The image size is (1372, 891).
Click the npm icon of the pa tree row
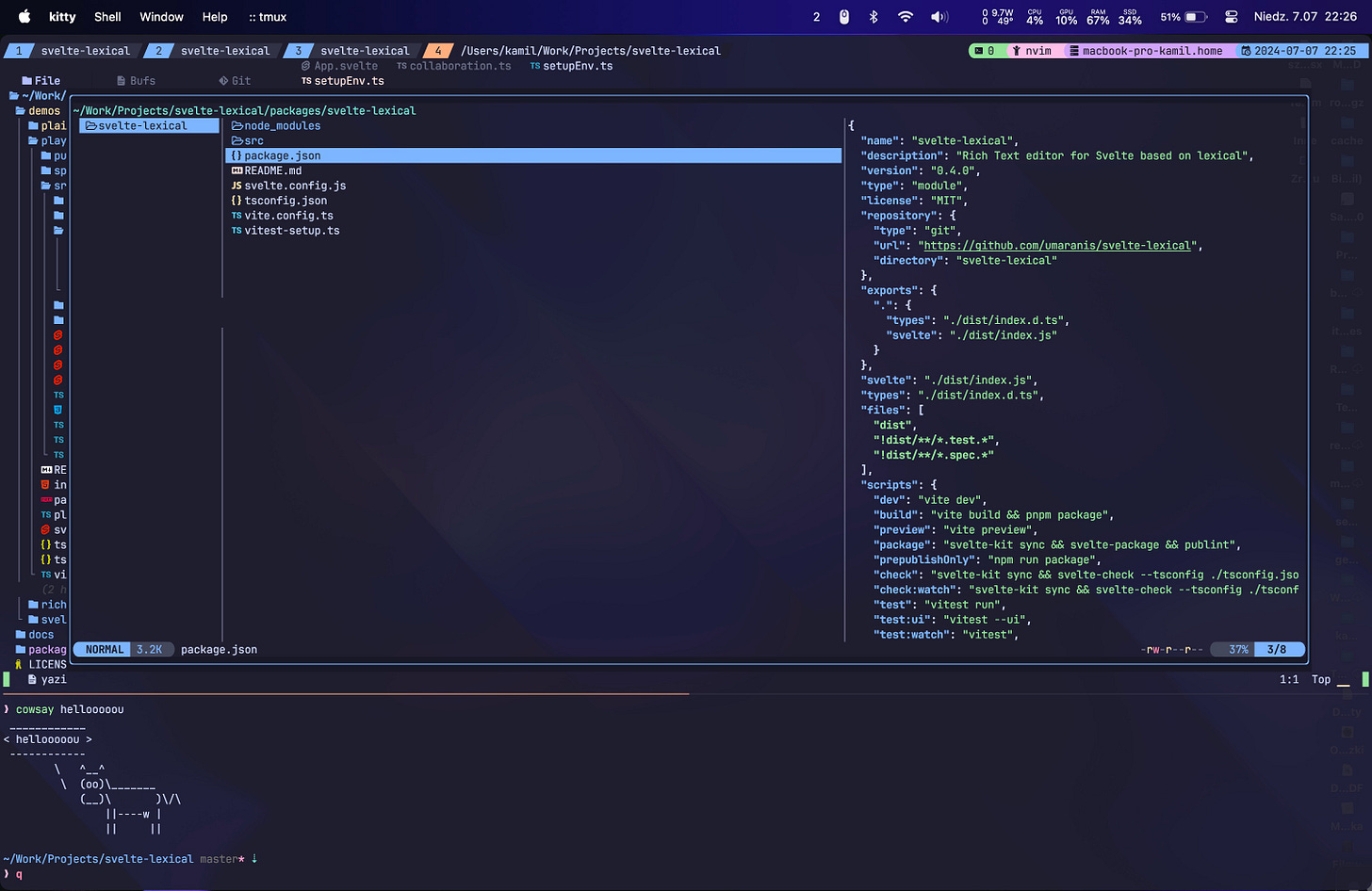46,500
